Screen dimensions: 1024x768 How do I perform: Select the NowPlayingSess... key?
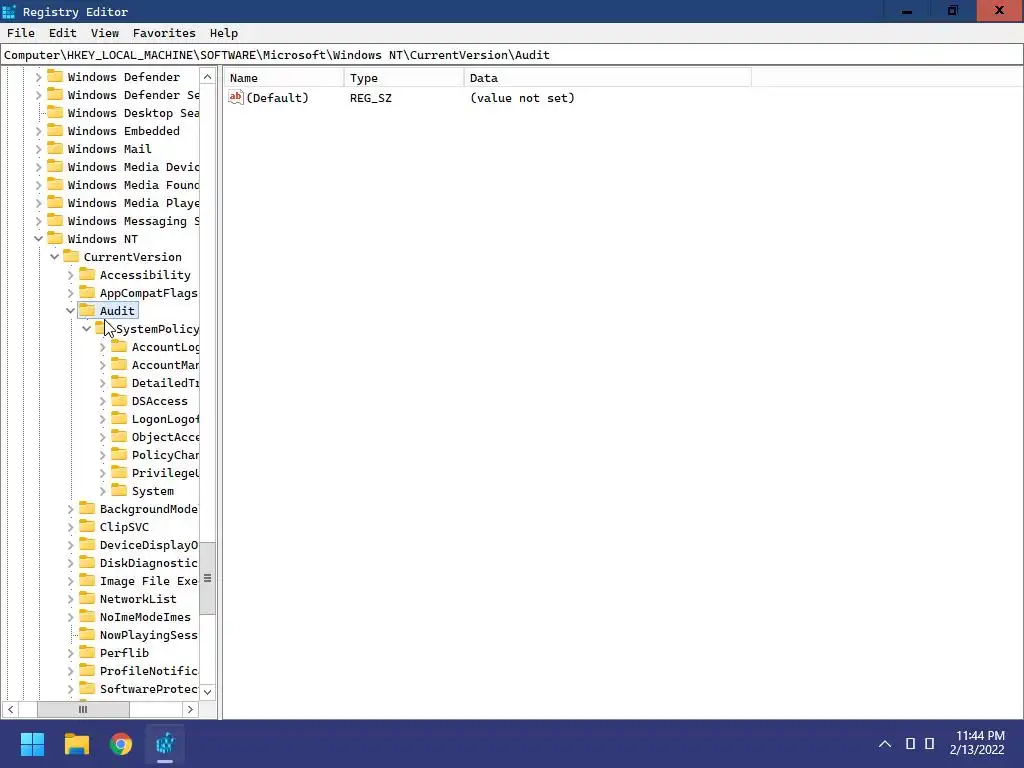pyautogui.click(x=148, y=635)
